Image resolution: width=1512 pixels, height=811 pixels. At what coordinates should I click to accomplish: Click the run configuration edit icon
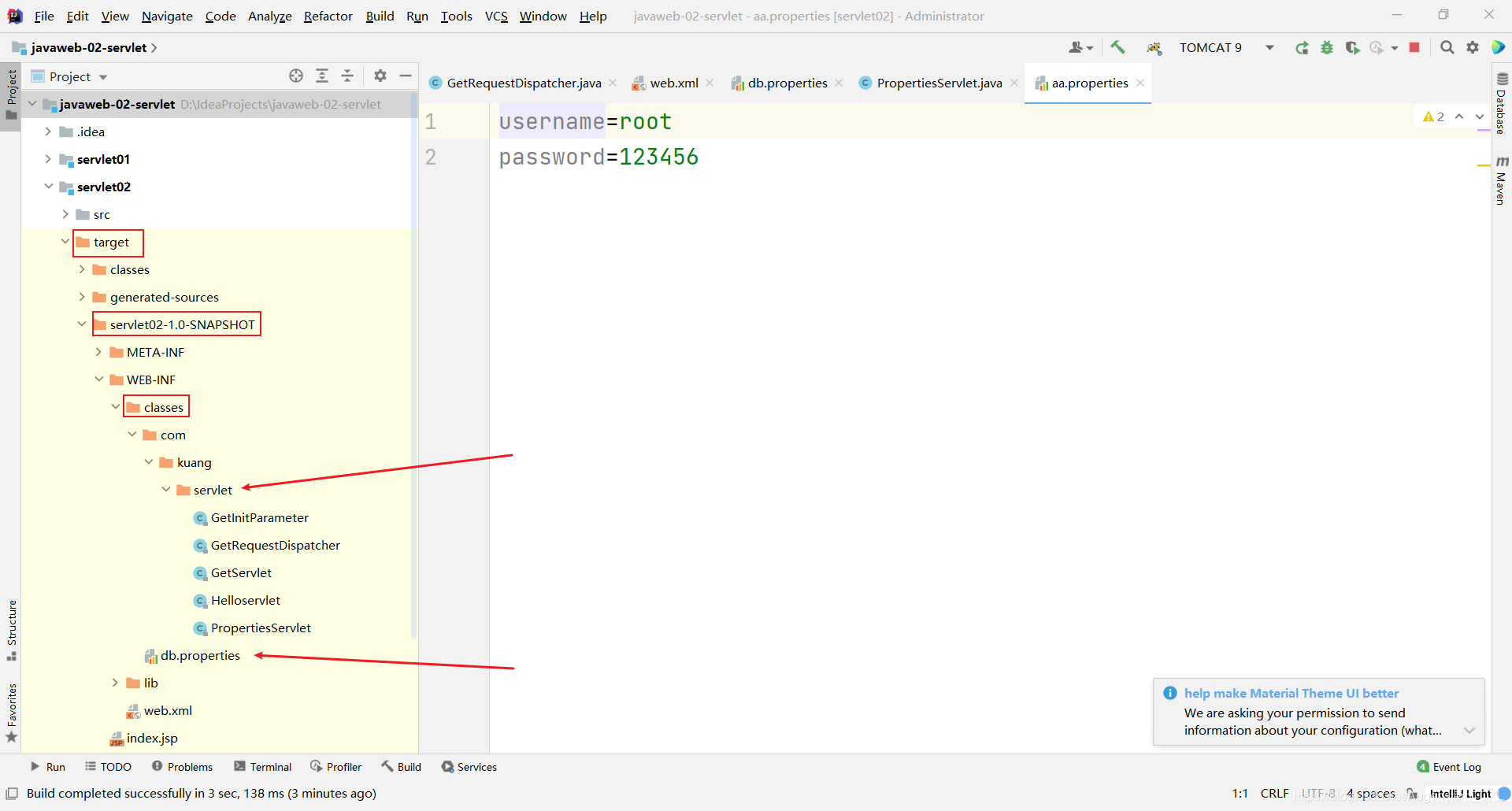click(x=1154, y=48)
